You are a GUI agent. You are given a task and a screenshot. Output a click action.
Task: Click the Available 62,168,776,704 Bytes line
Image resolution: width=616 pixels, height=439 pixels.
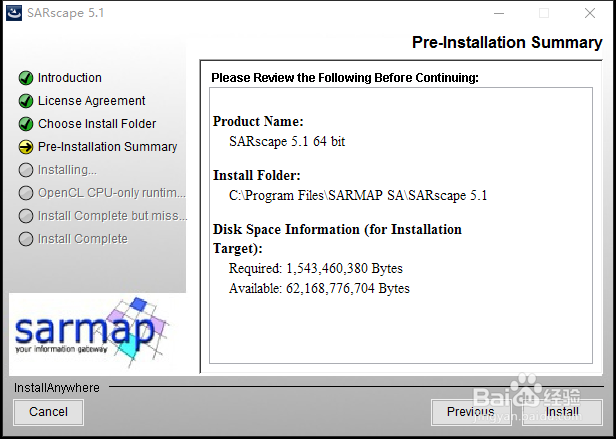[319, 288]
